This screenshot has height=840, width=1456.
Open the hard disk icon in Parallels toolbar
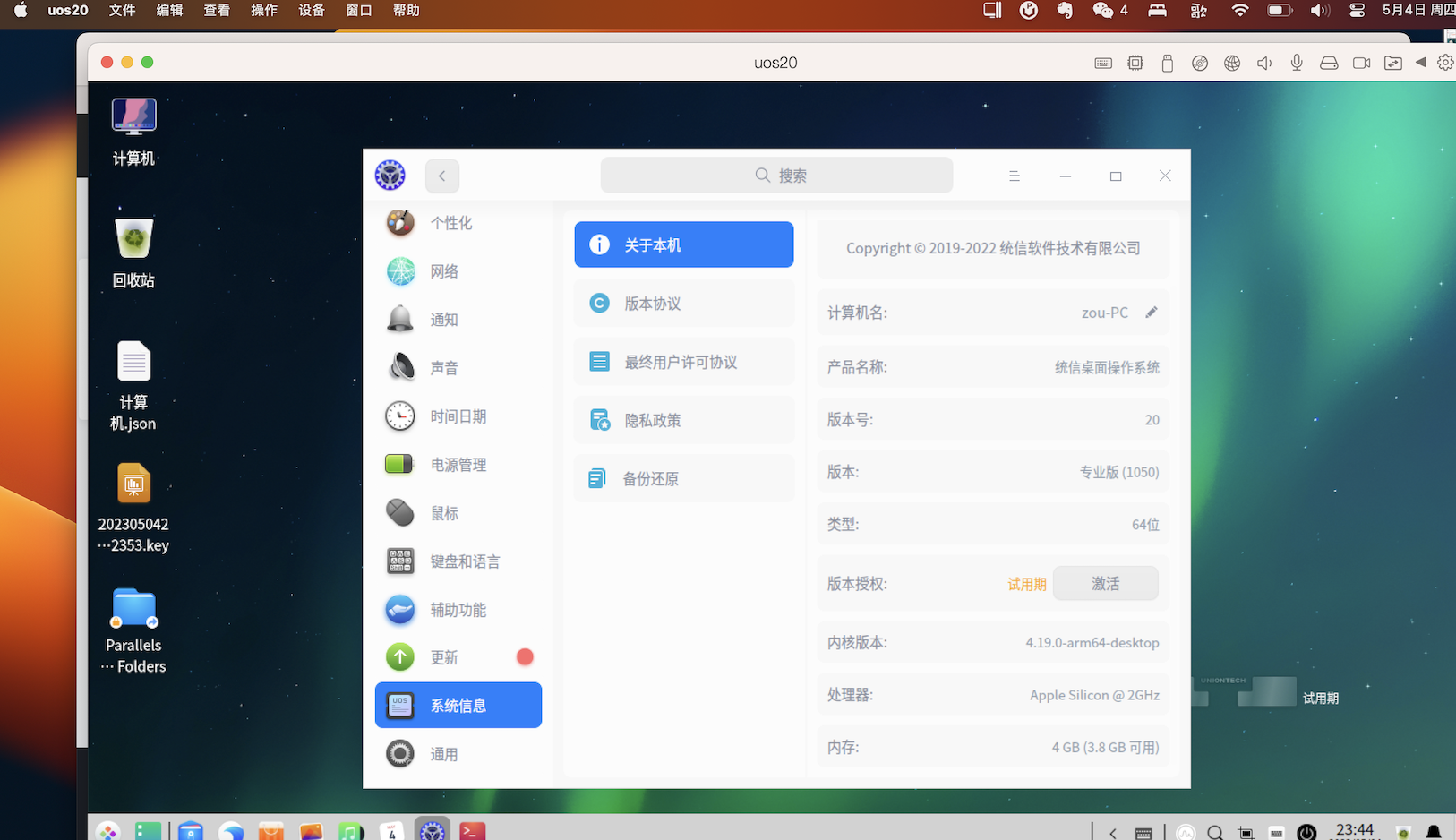(x=1329, y=63)
